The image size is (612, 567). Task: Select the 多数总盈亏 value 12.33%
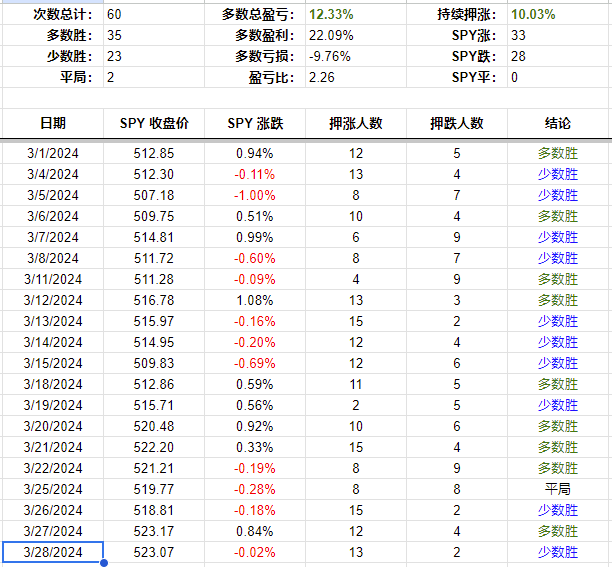pyautogui.click(x=356, y=14)
